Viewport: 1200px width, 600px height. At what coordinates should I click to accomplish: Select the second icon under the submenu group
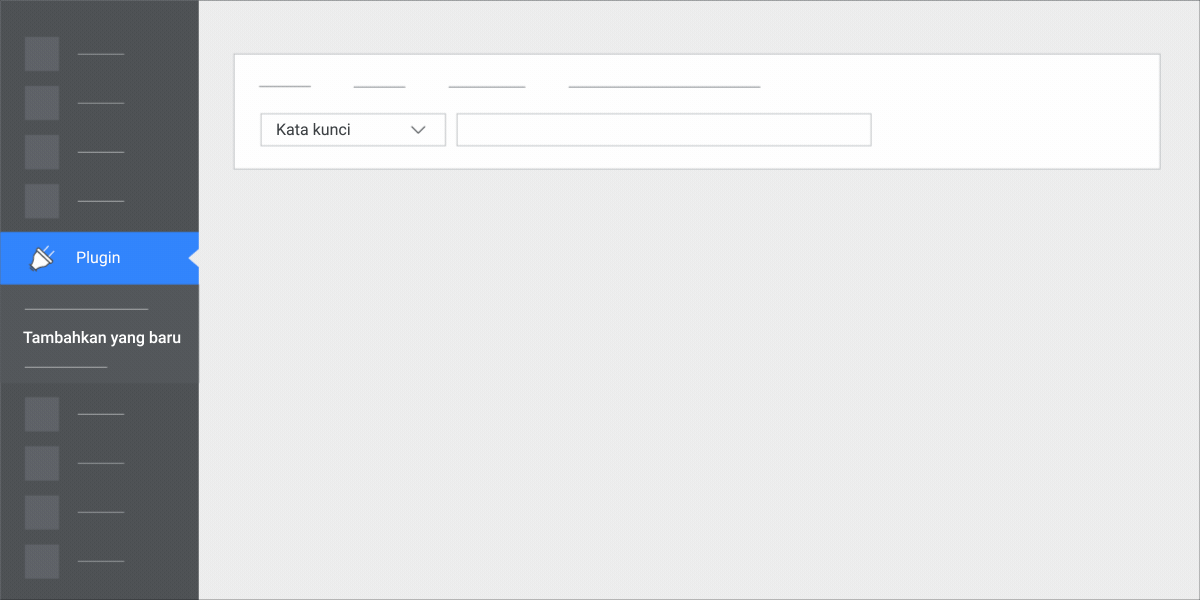click(41, 462)
